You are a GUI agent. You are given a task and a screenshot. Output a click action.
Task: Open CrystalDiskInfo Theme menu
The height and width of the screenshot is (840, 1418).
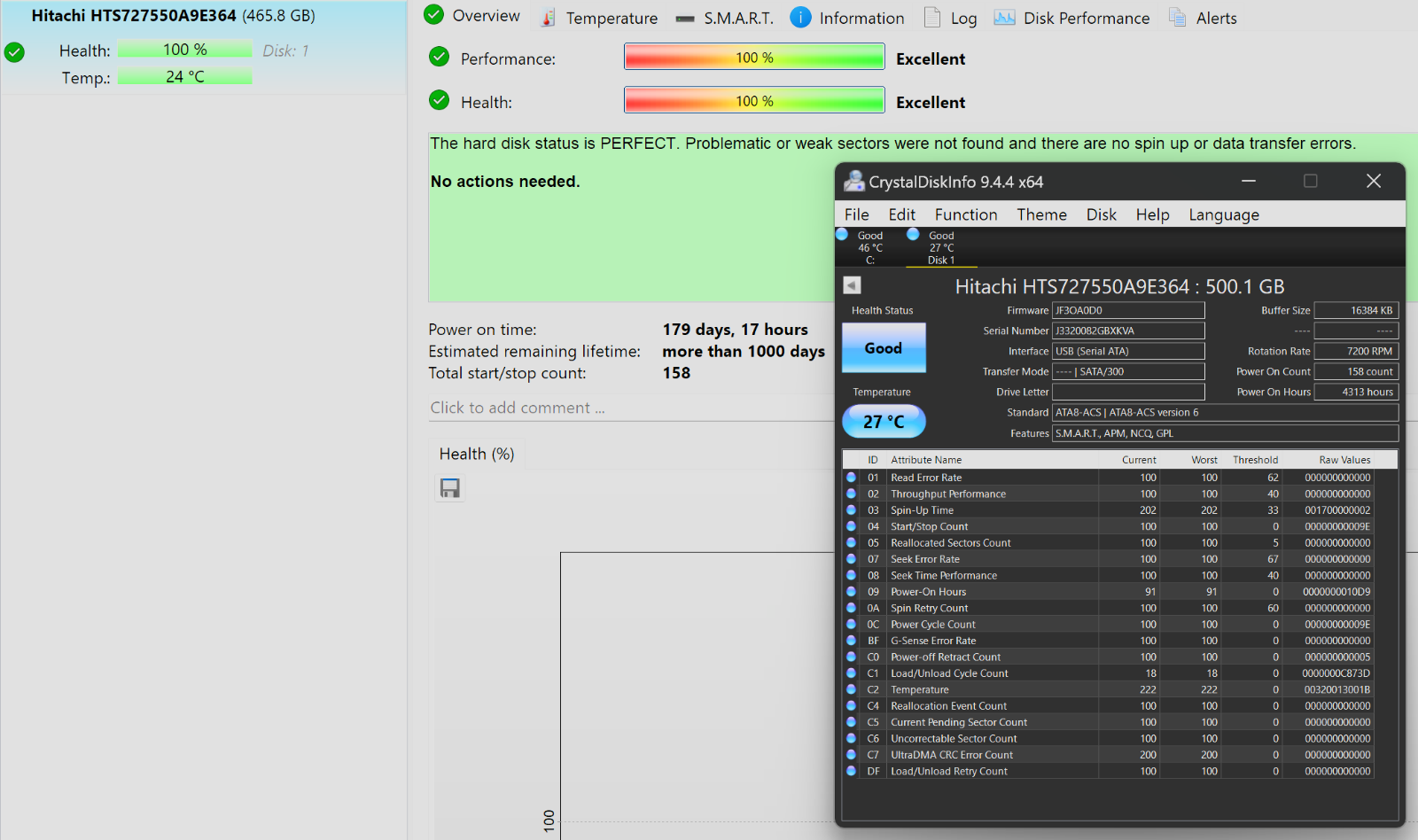point(1041,214)
